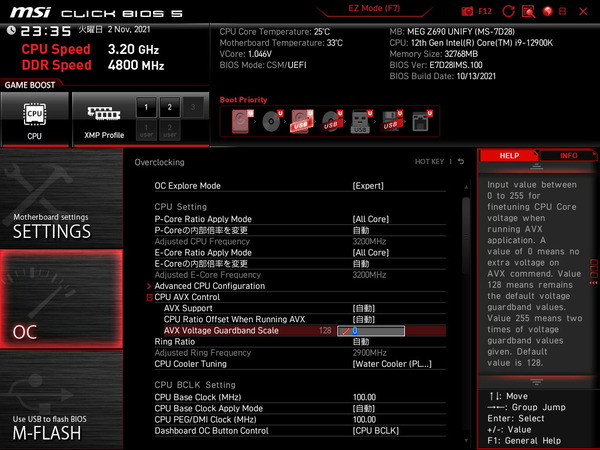This screenshot has height=450, width=600.
Task: Select Adjusted CPU Frequency row
Action: pyautogui.click(x=300, y=241)
